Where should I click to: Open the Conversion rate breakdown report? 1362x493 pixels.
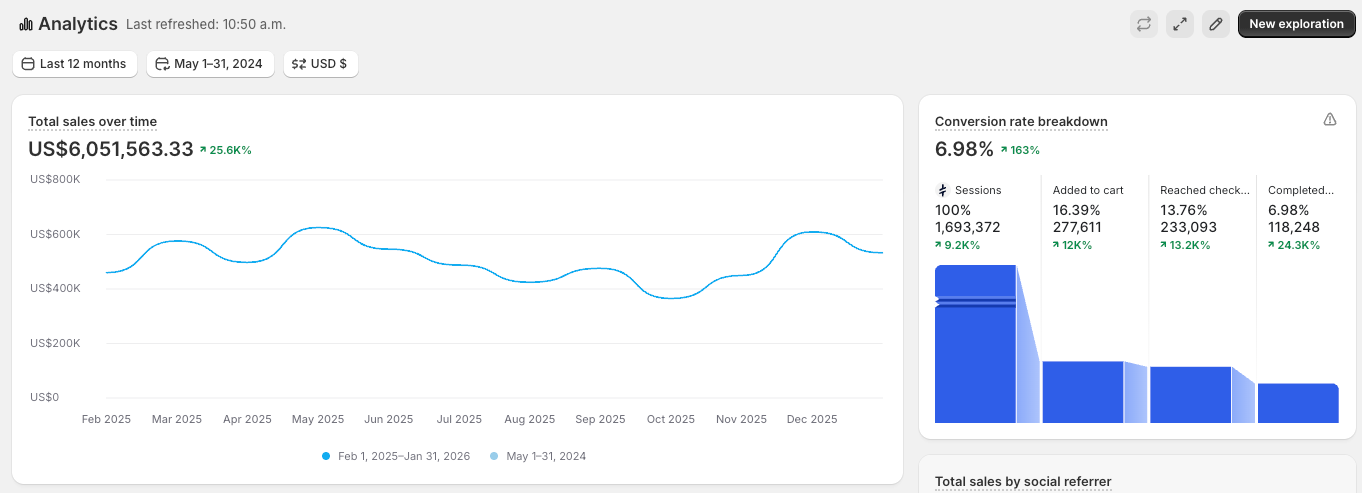click(1021, 122)
